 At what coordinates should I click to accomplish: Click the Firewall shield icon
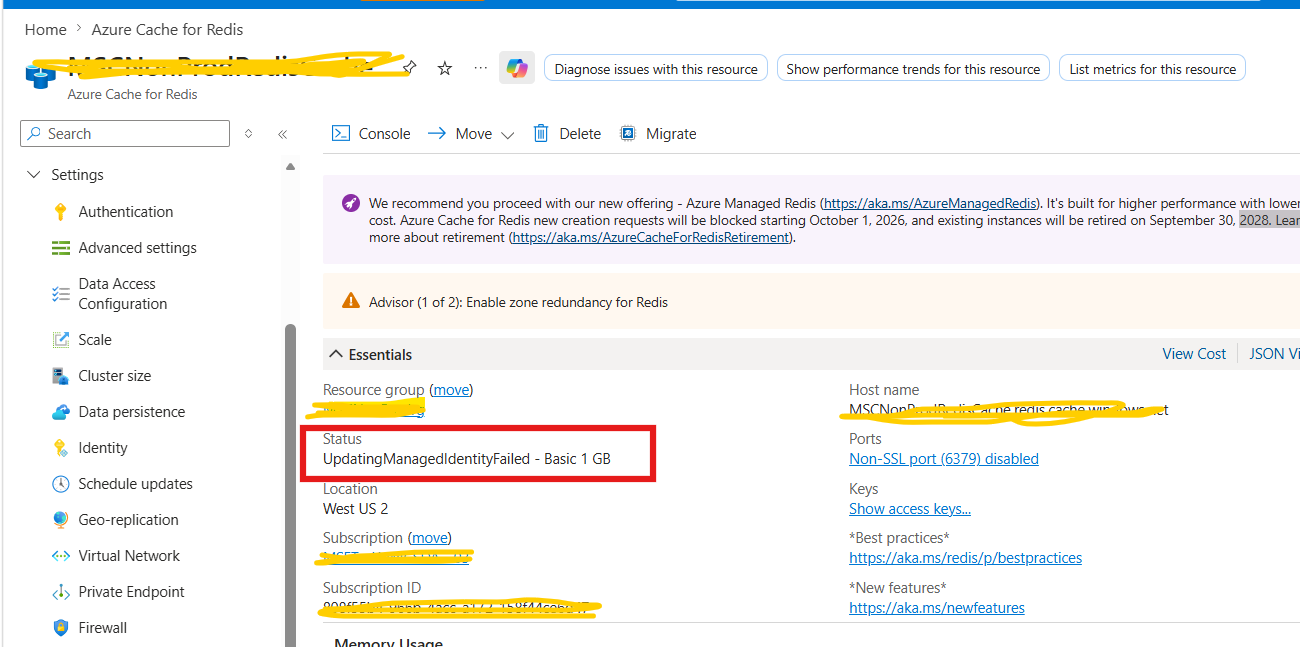point(61,628)
